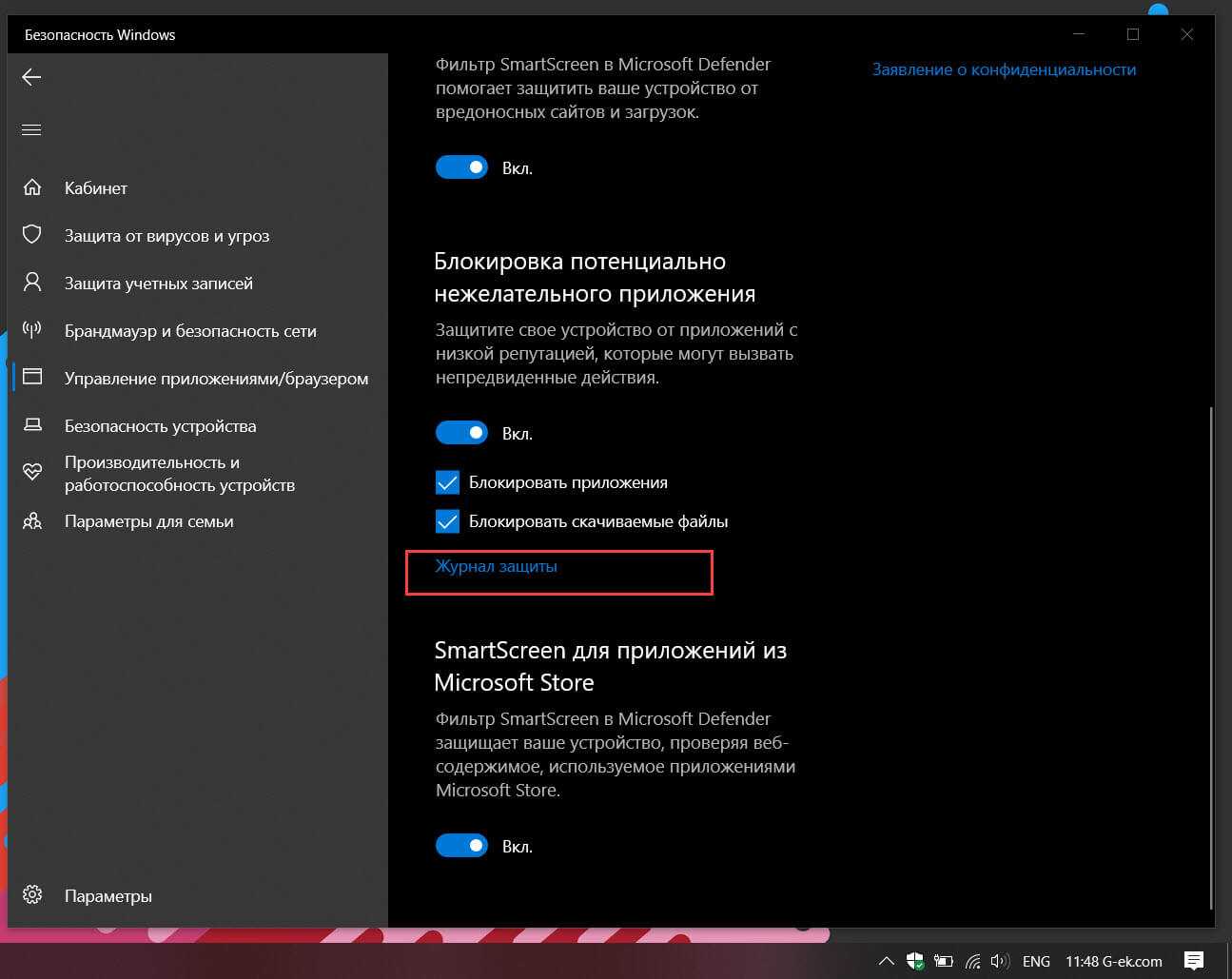Open the device health heart icon
The width and height of the screenshot is (1232, 979).
[32, 473]
